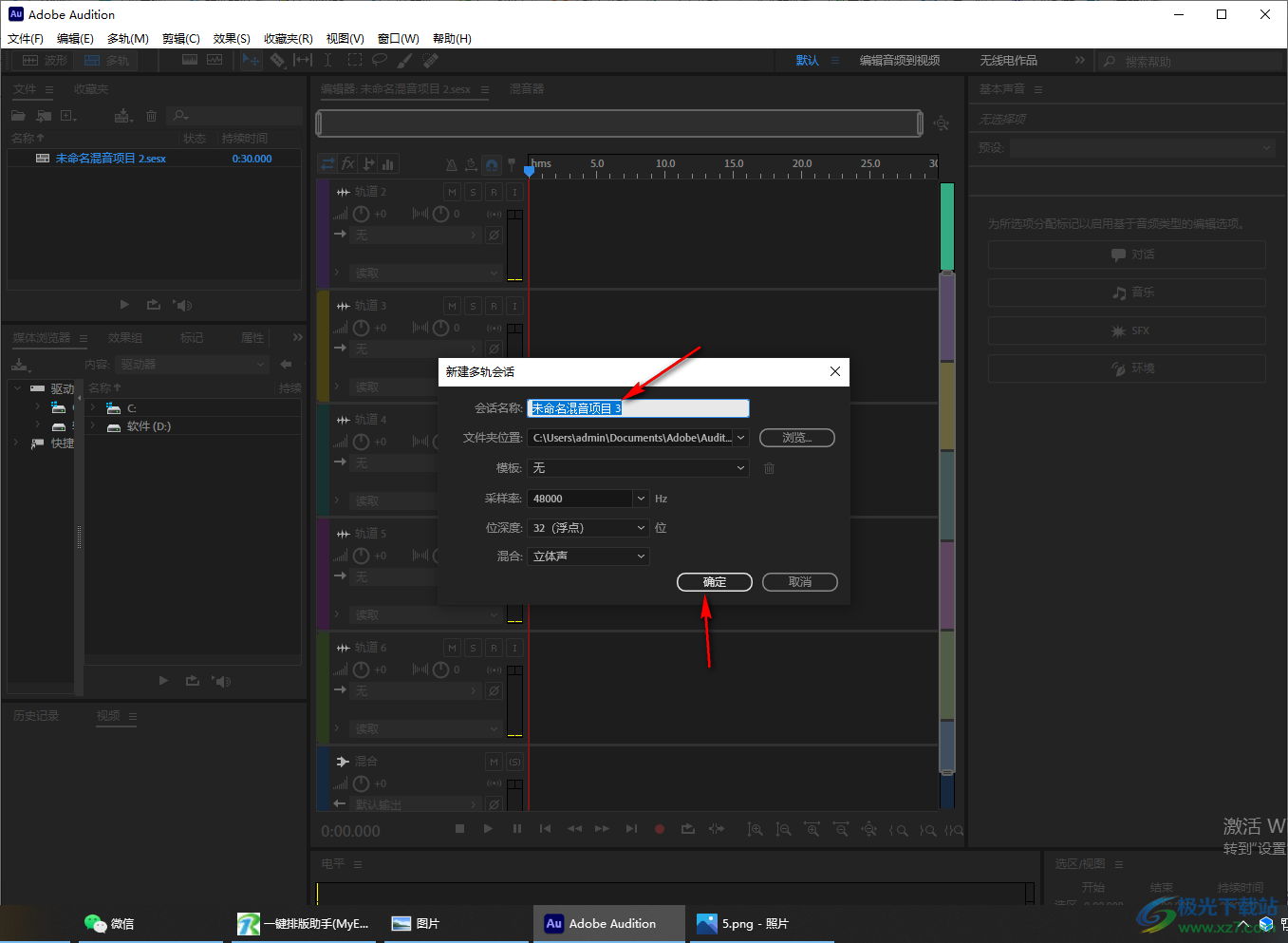Click the Stop transport button

[459, 829]
